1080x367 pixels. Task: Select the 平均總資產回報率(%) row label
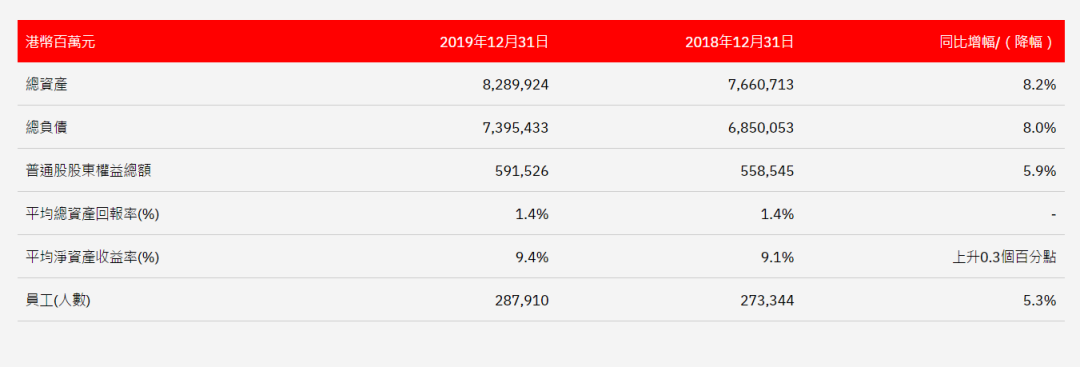coord(92,214)
